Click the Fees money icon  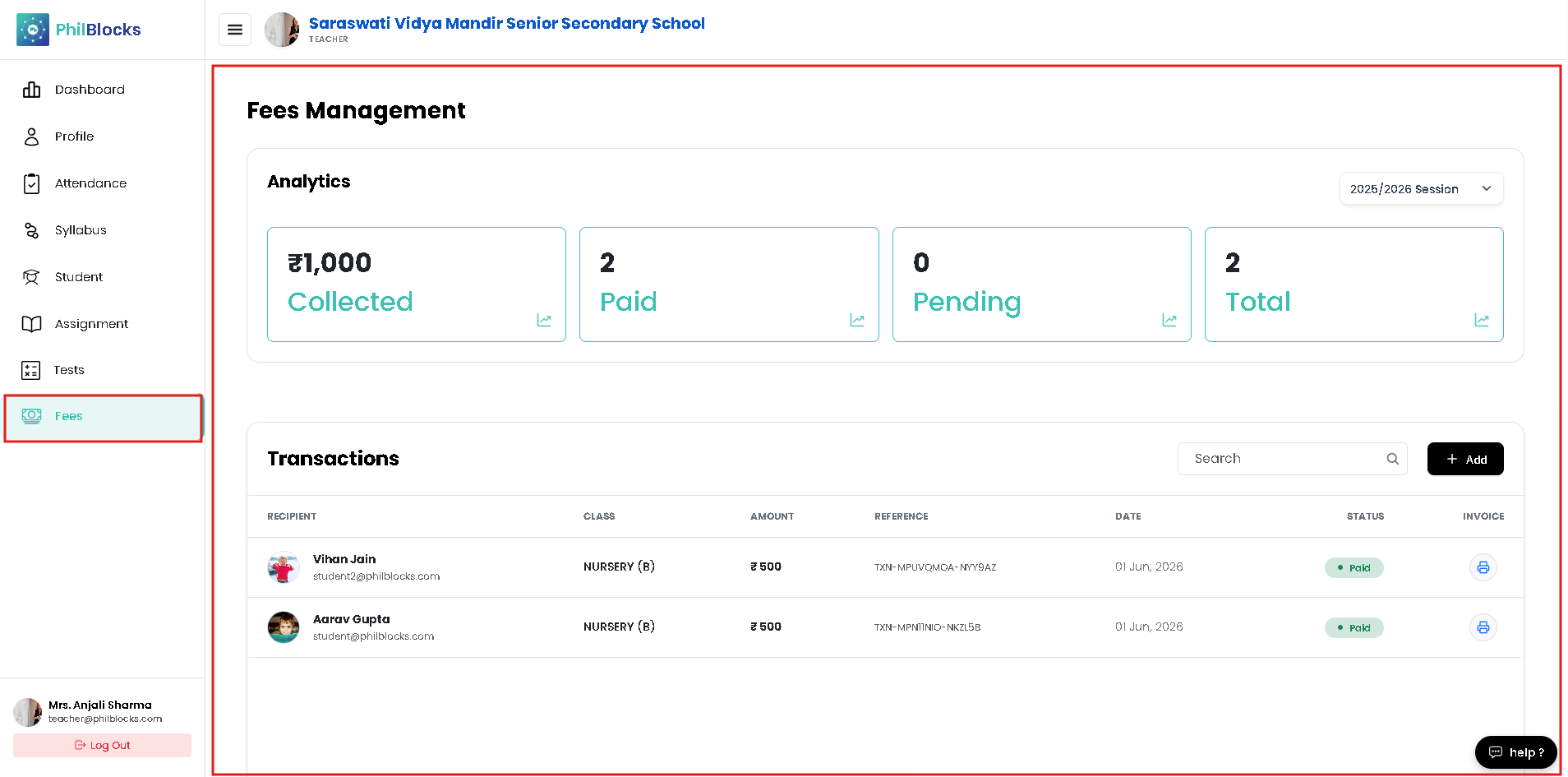coord(31,416)
